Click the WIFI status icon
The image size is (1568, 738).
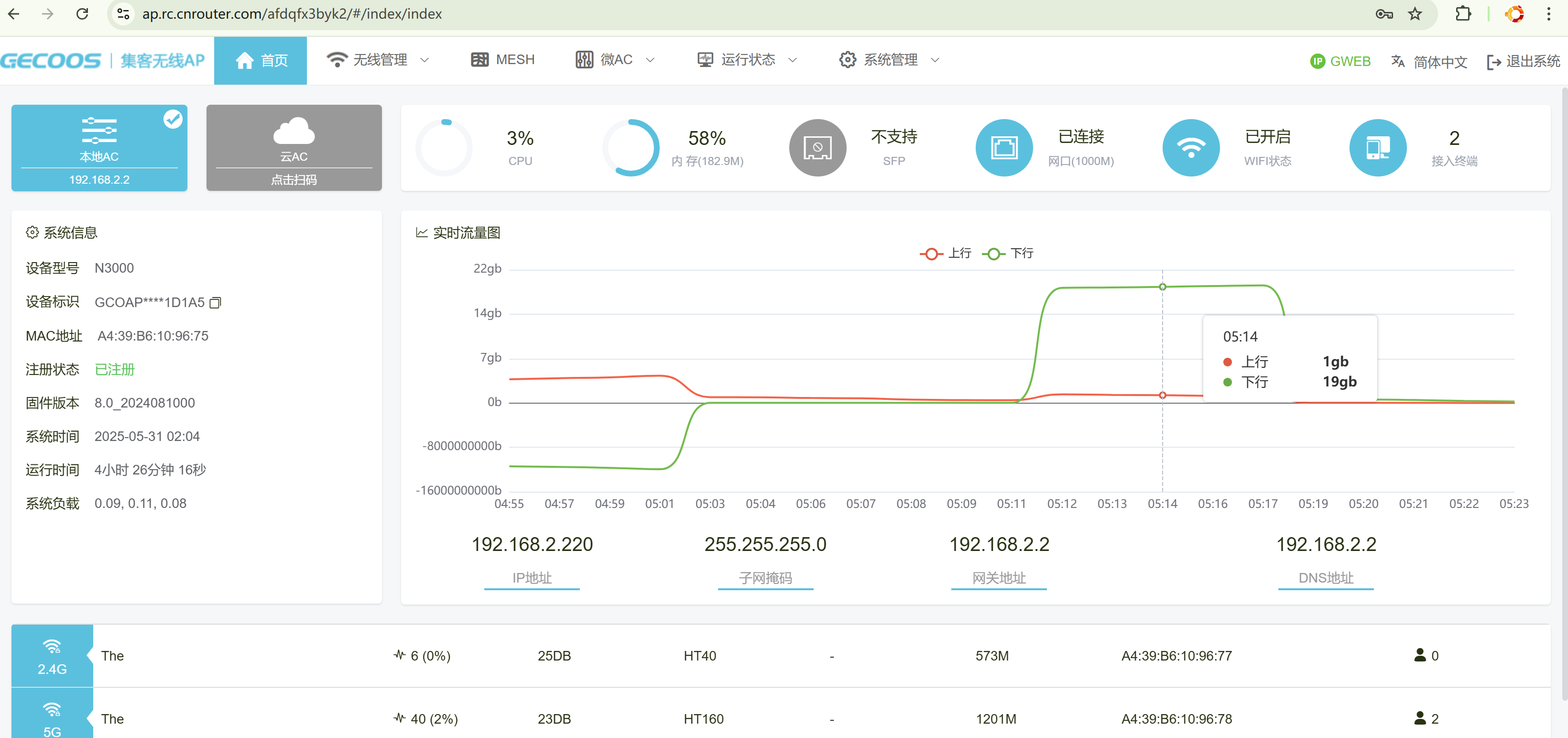point(1191,148)
